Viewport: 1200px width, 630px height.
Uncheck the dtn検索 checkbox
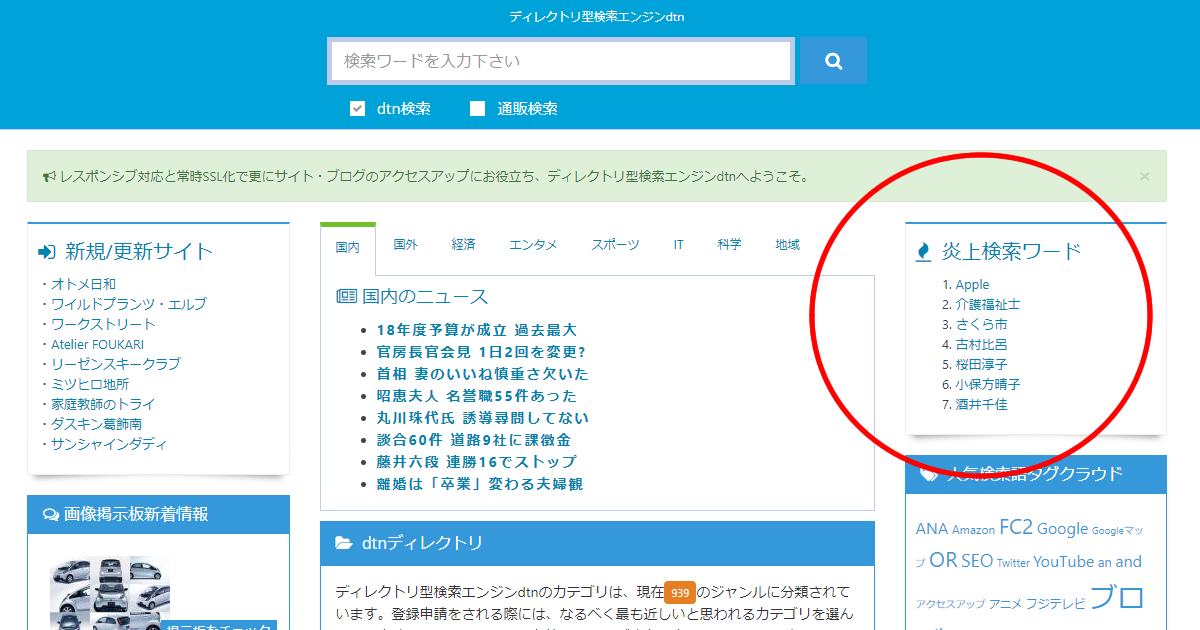(357, 109)
